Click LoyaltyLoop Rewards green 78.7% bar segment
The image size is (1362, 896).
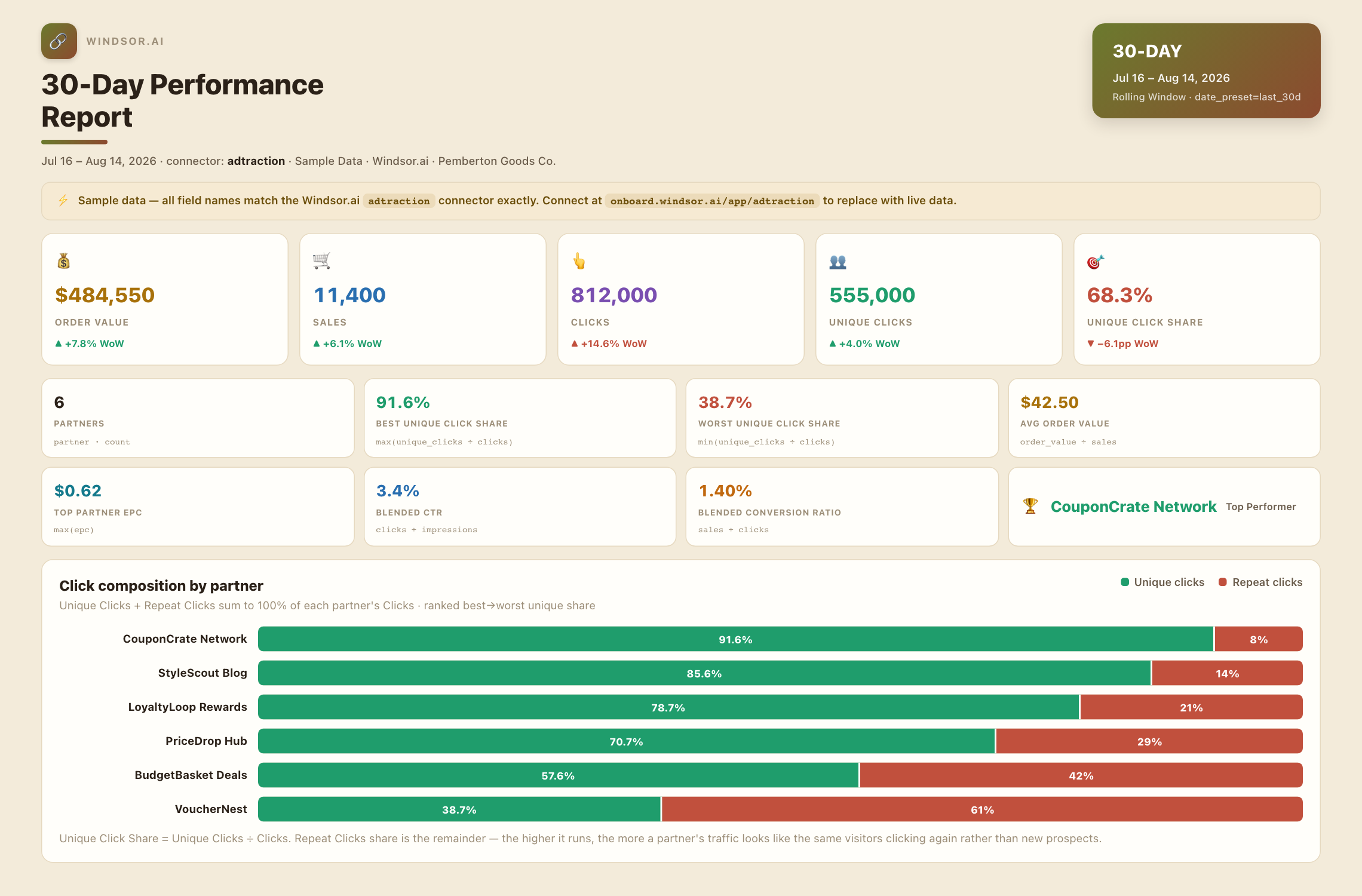point(668,707)
